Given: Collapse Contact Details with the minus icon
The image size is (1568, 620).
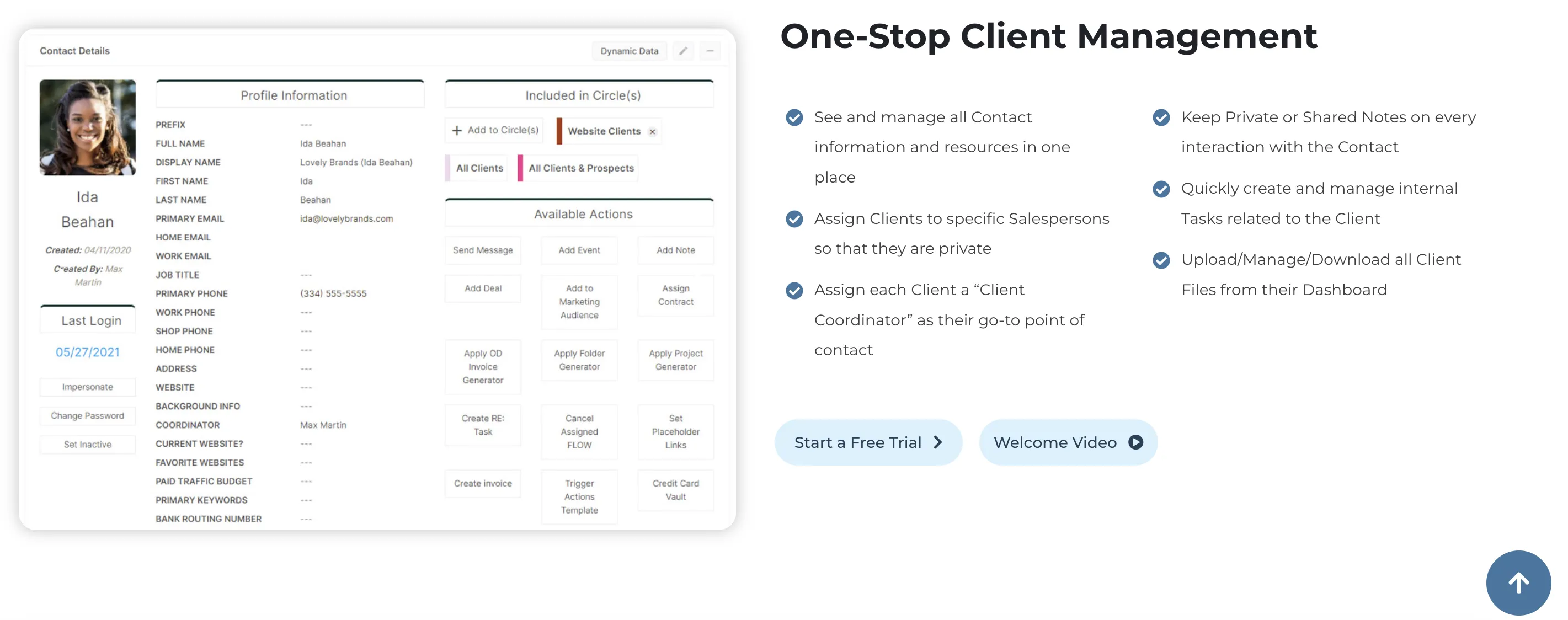Looking at the screenshot, I should point(710,51).
